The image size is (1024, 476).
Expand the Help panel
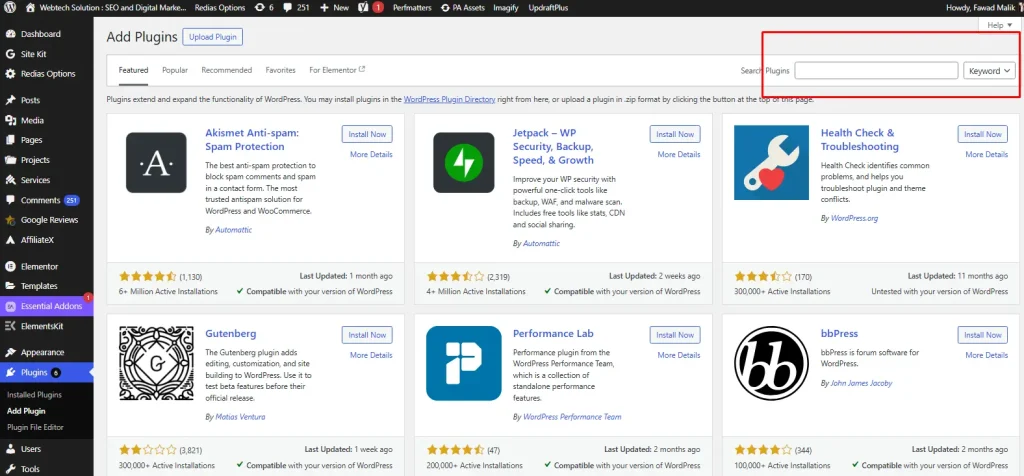(x=999, y=25)
